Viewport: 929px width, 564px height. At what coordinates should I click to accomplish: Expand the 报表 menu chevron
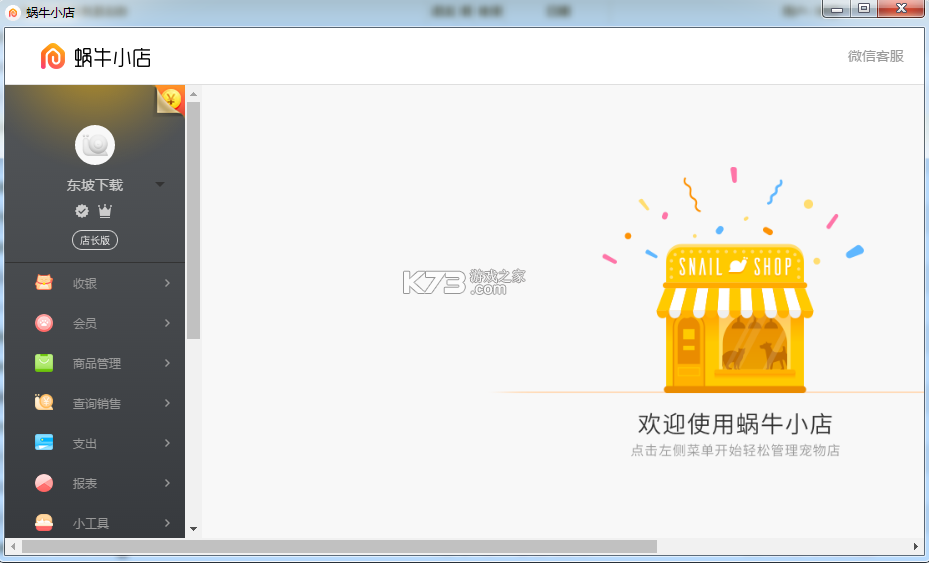coord(168,483)
